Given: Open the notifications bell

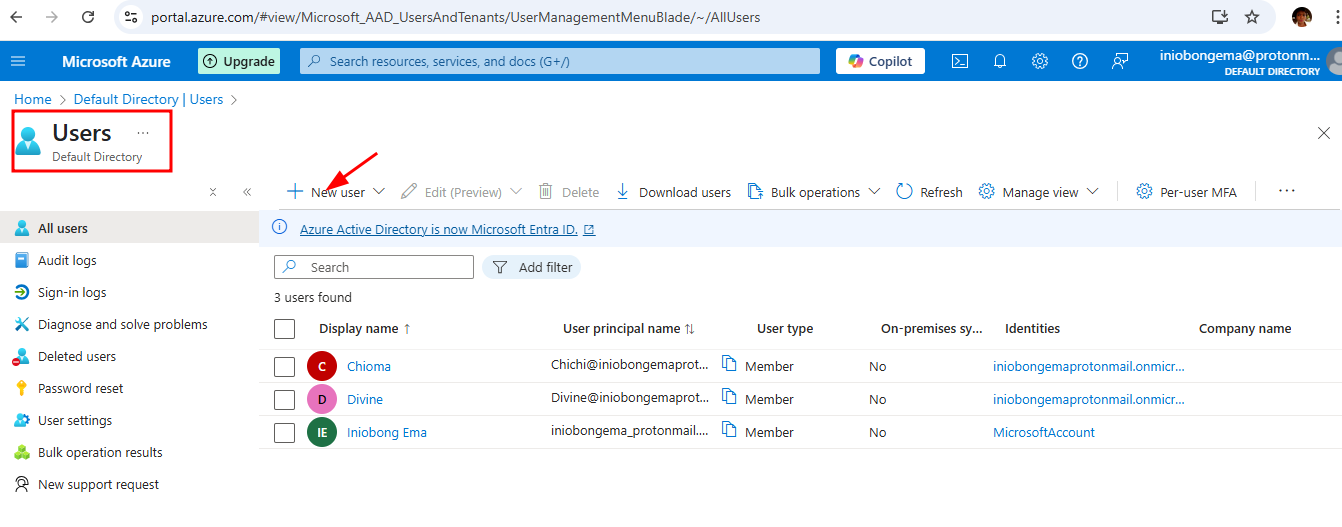Looking at the screenshot, I should pyautogui.click(x=1000, y=61).
